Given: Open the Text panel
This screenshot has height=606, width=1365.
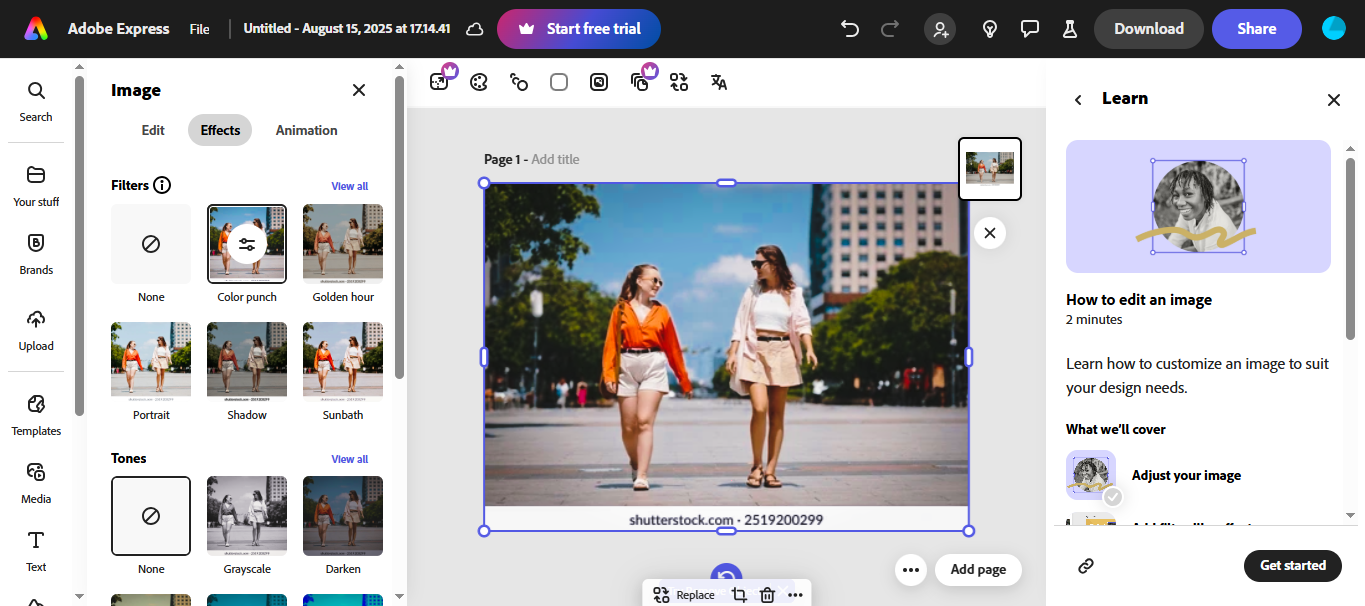Looking at the screenshot, I should click(x=36, y=551).
